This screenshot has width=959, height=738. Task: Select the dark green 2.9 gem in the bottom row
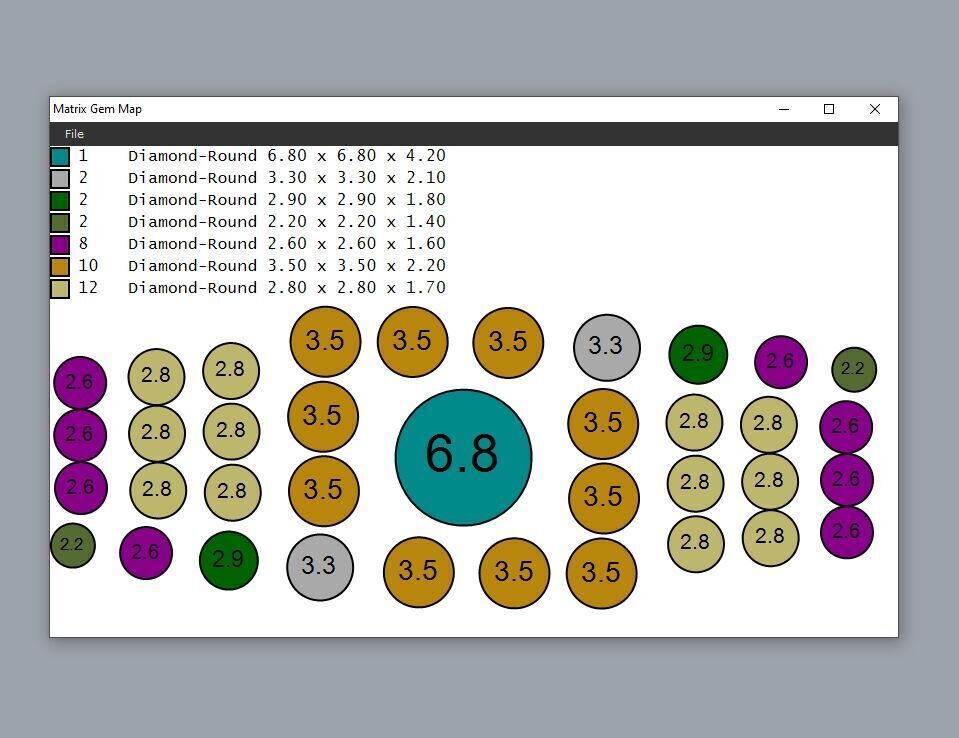(x=229, y=561)
